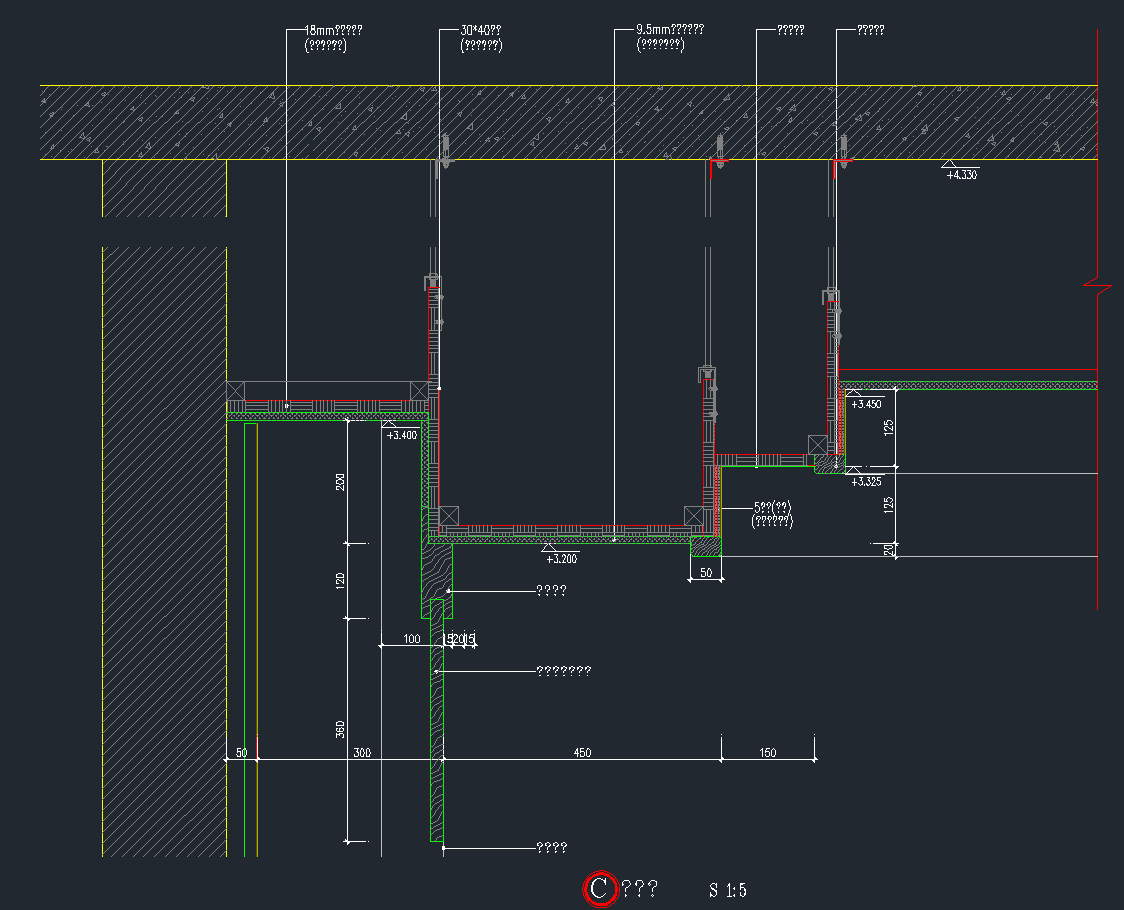1124x910 pixels.
Task: Click the 18mm annotation label at top
Action: click(333, 31)
